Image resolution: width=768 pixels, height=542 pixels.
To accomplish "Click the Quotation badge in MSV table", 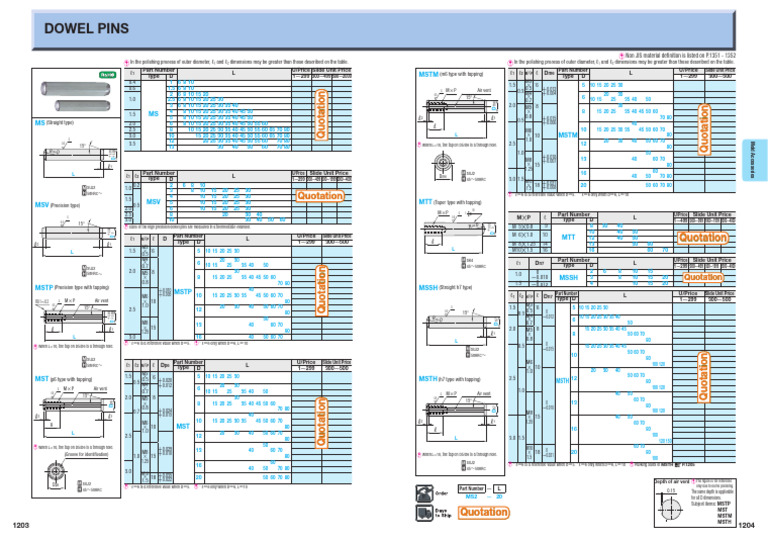I will (320, 196).
